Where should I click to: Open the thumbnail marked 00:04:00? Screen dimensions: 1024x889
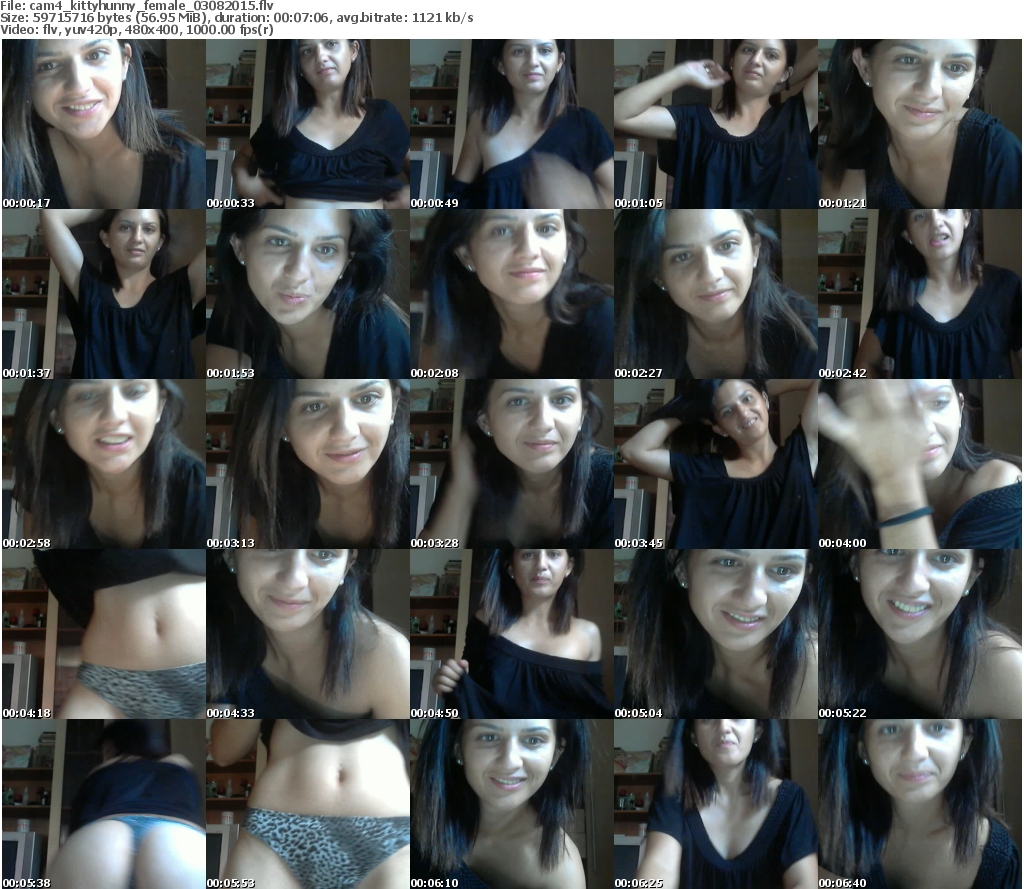920,464
